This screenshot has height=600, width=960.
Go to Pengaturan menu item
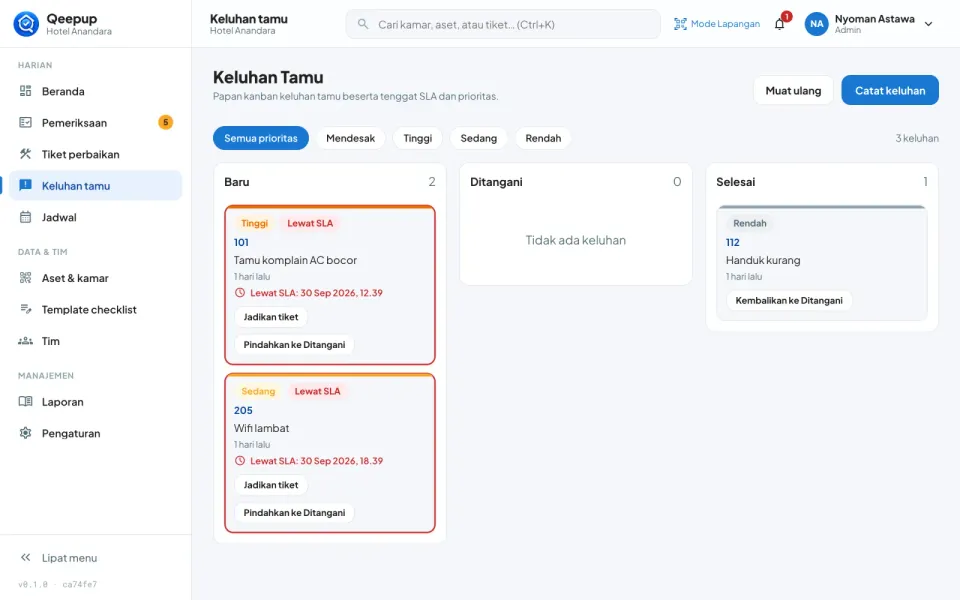(x=96, y=433)
